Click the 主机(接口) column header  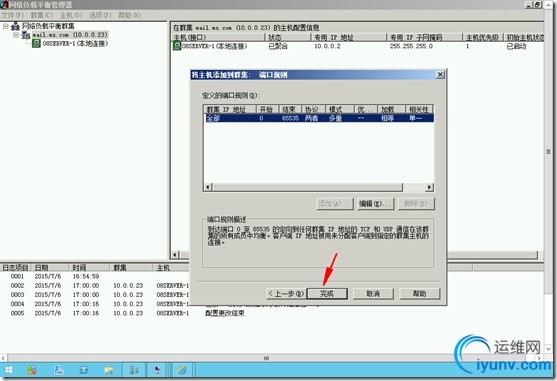[x=218, y=37]
